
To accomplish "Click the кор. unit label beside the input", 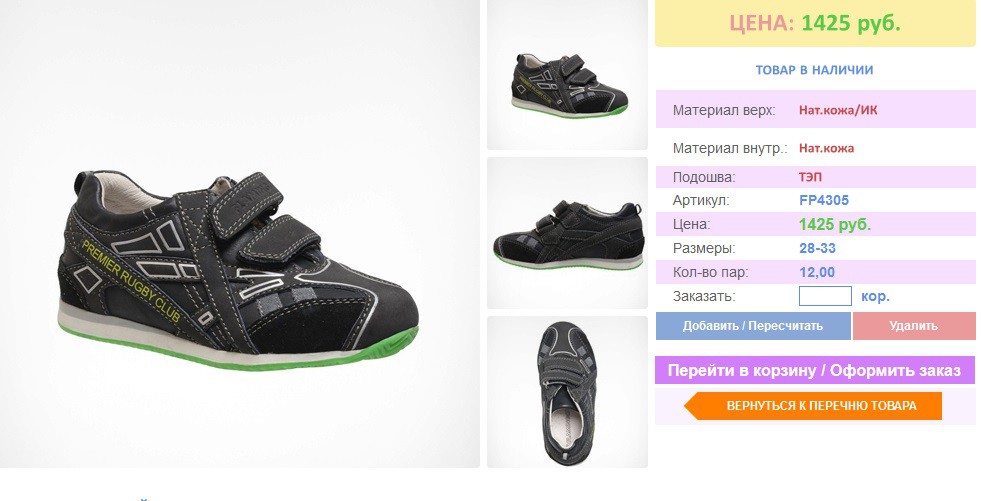I will tap(875, 296).
